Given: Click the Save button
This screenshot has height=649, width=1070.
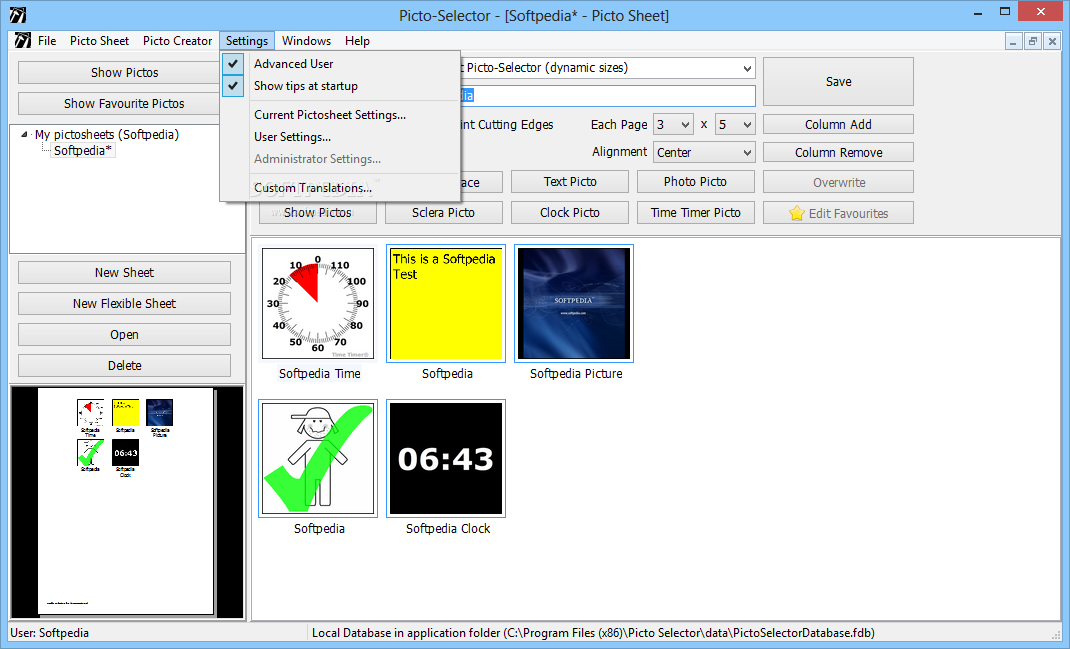Looking at the screenshot, I should coord(838,82).
